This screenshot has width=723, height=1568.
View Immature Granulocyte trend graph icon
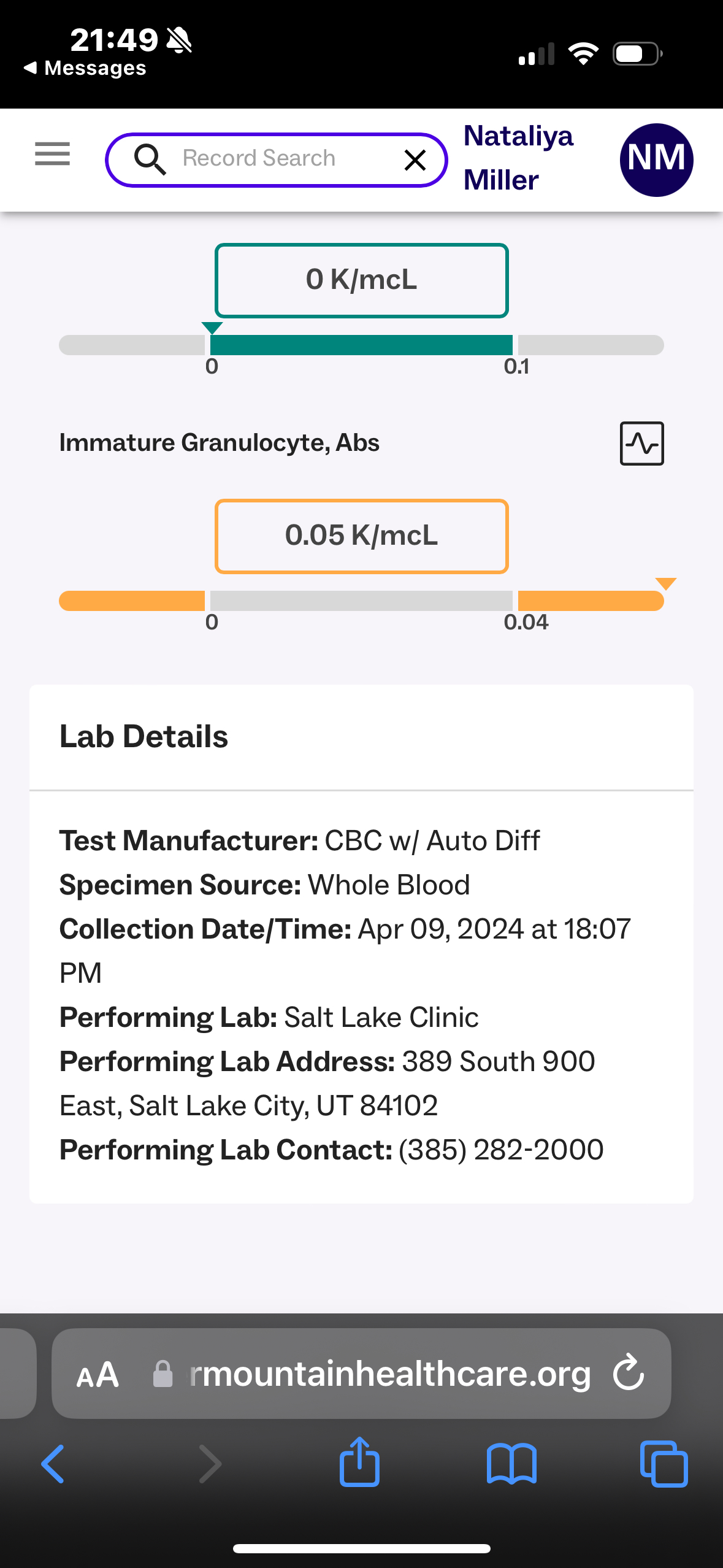[x=641, y=444]
